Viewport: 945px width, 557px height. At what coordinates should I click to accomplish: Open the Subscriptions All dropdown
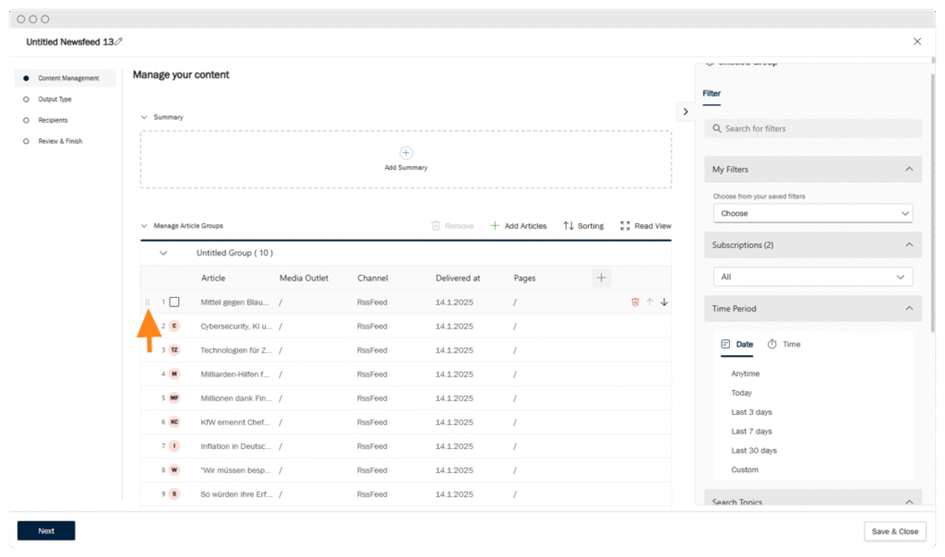pyautogui.click(x=812, y=277)
